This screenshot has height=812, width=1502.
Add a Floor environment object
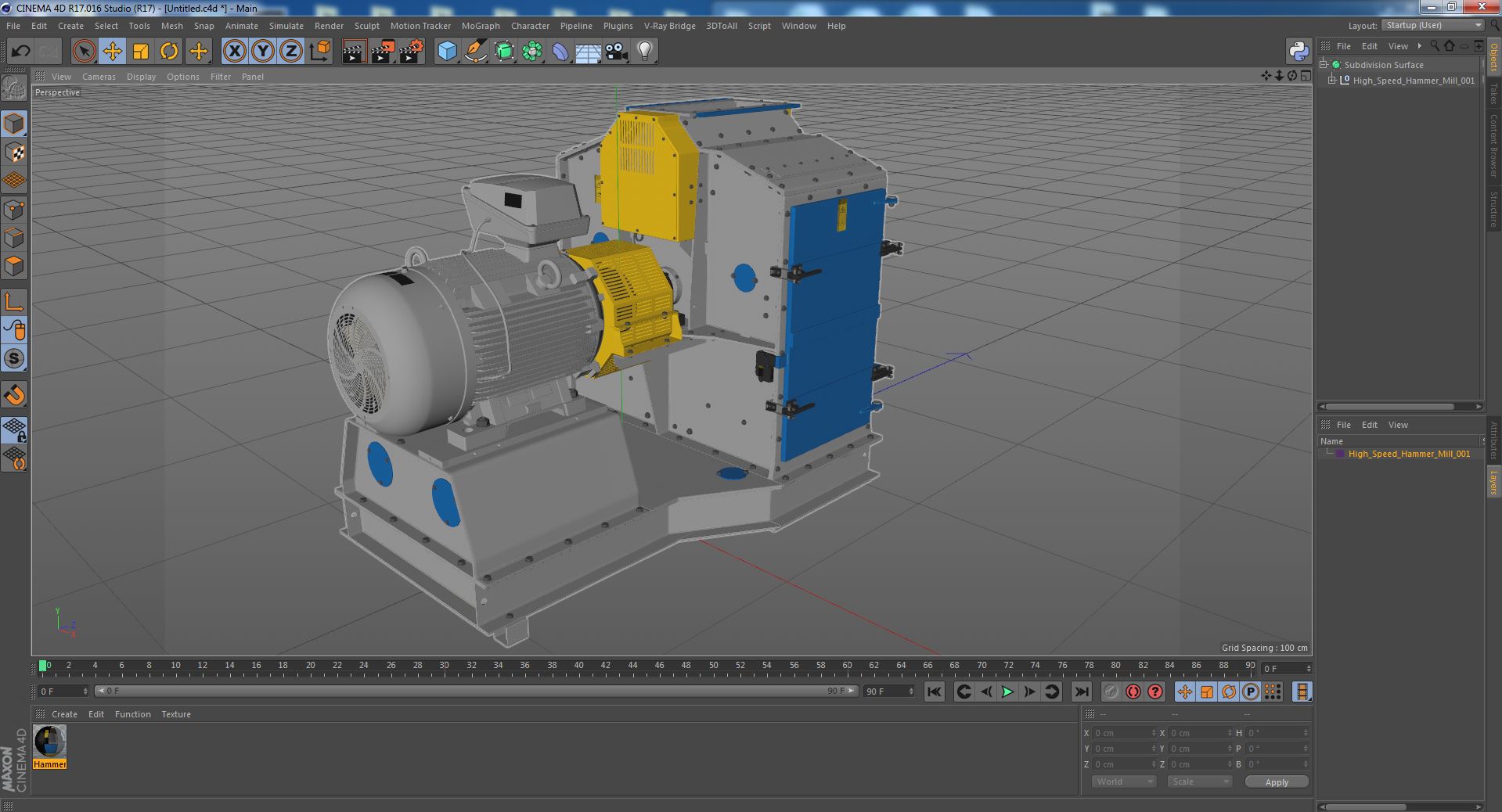tap(588, 52)
